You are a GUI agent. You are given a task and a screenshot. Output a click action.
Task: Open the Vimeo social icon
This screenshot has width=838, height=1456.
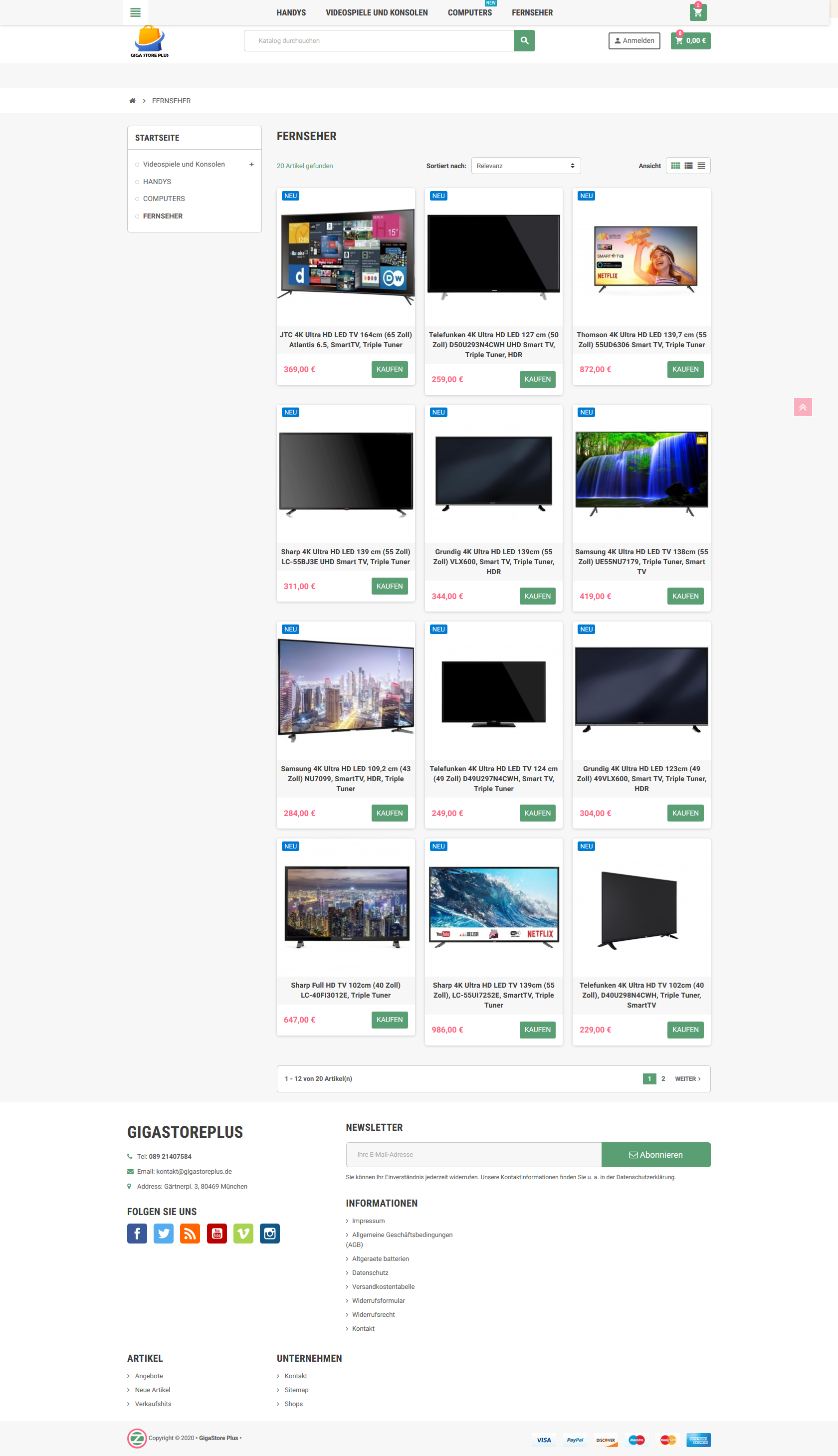click(x=243, y=1233)
